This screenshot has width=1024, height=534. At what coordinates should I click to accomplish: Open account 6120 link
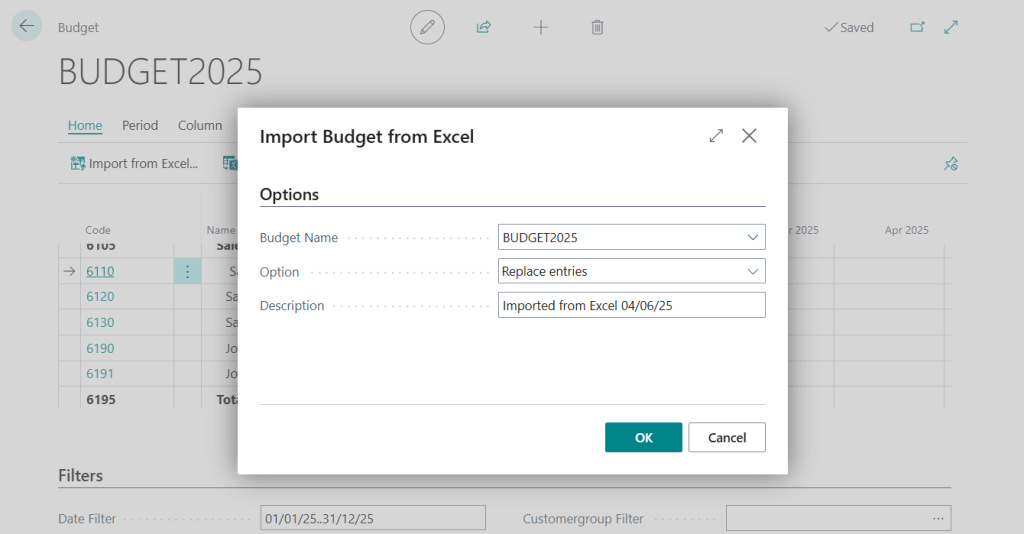(100, 296)
